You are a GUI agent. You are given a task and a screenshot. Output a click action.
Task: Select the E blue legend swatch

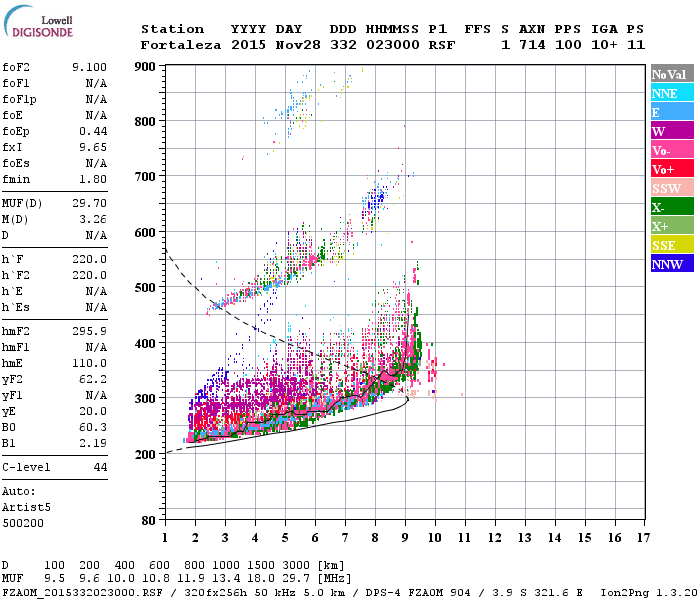coord(672,112)
